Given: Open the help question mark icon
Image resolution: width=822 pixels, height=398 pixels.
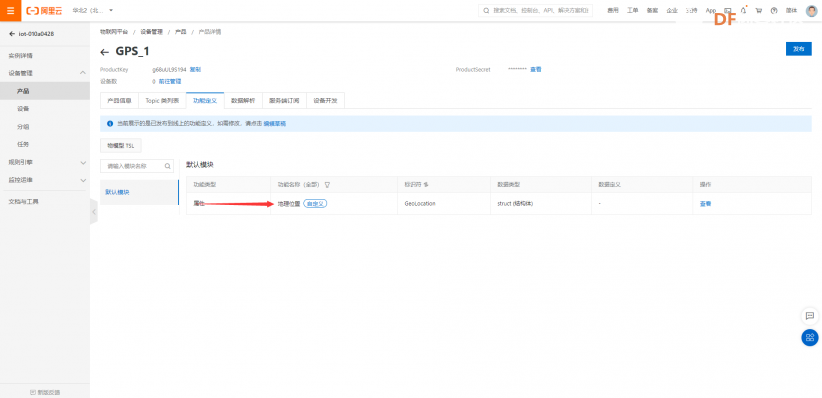Looking at the screenshot, I should 774,10.
